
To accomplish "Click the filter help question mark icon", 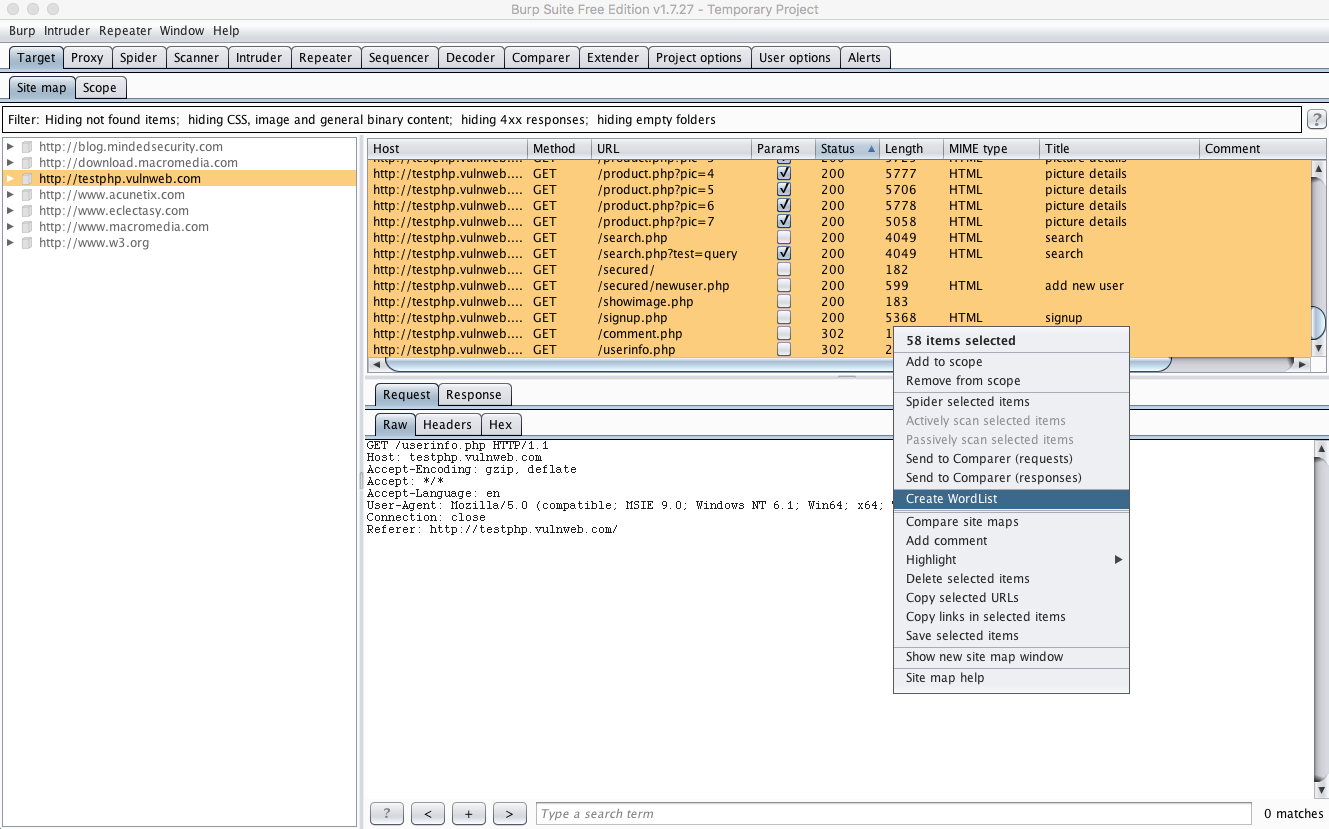I will (x=1317, y=119).
